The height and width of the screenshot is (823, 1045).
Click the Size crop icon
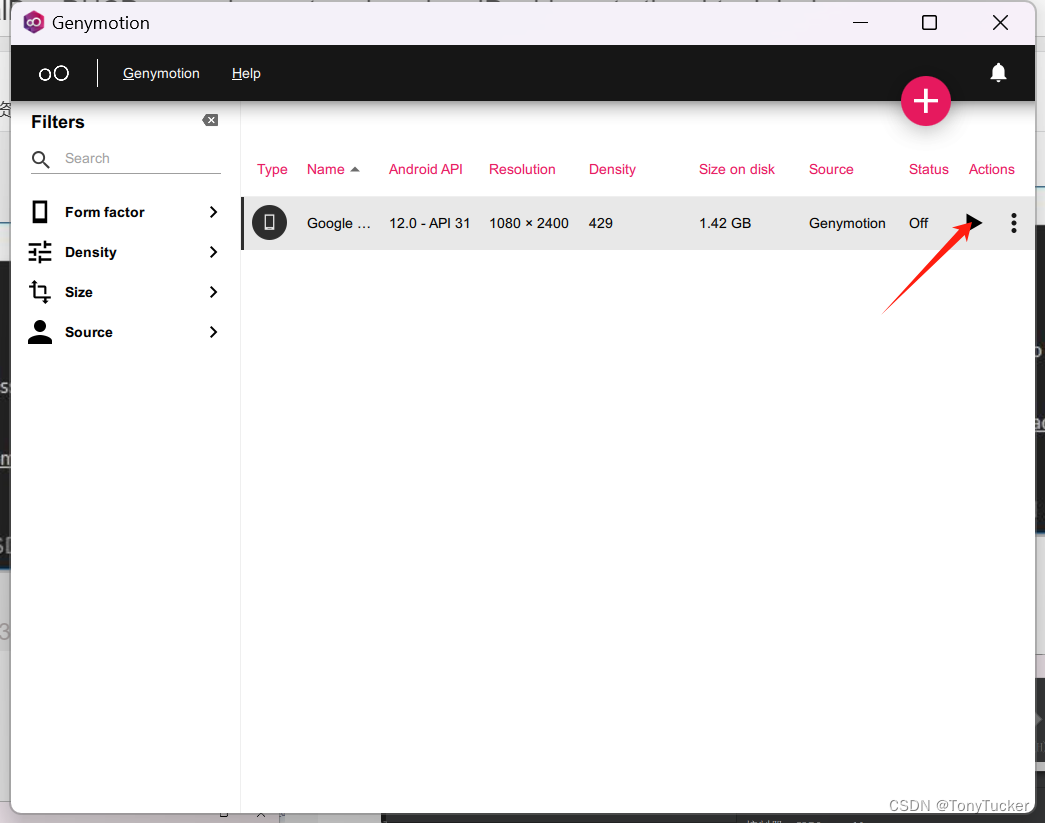[40, 292]
